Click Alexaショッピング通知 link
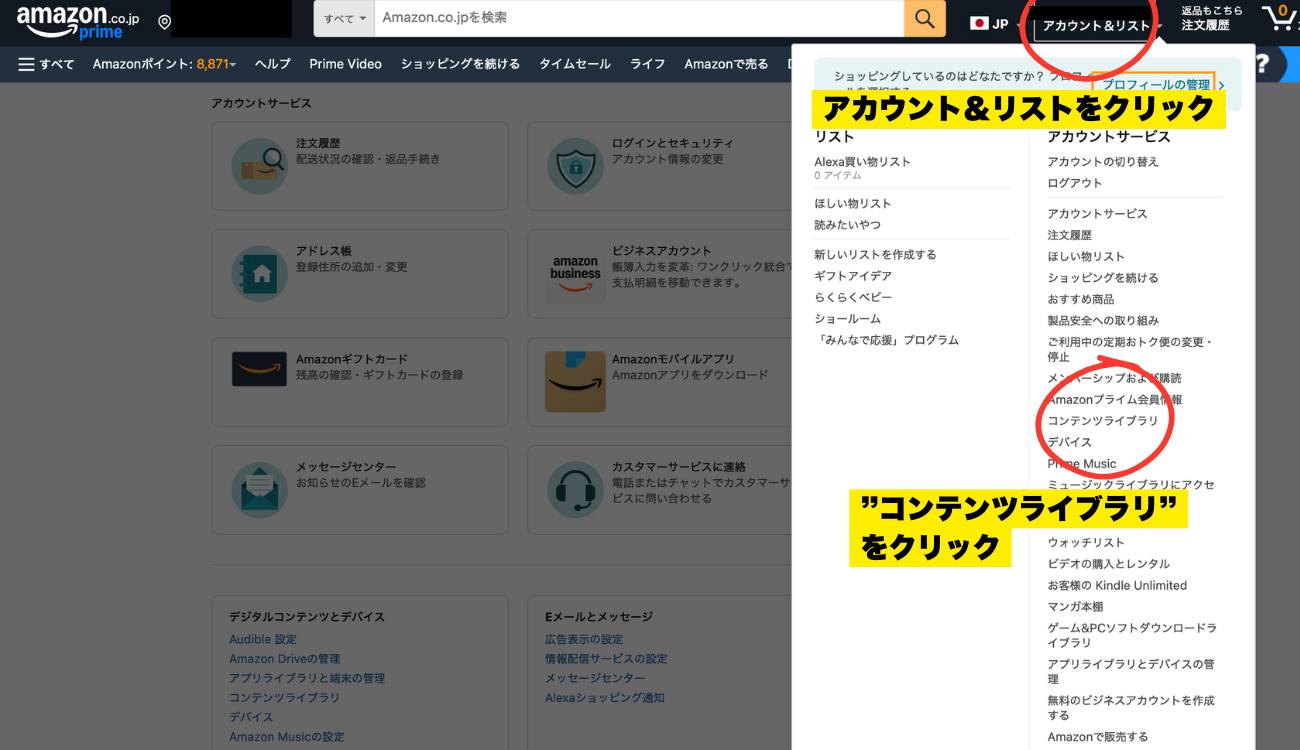The height and width of the screenshot is (750, 1300). pyautogui.click(x=604, y=698)
